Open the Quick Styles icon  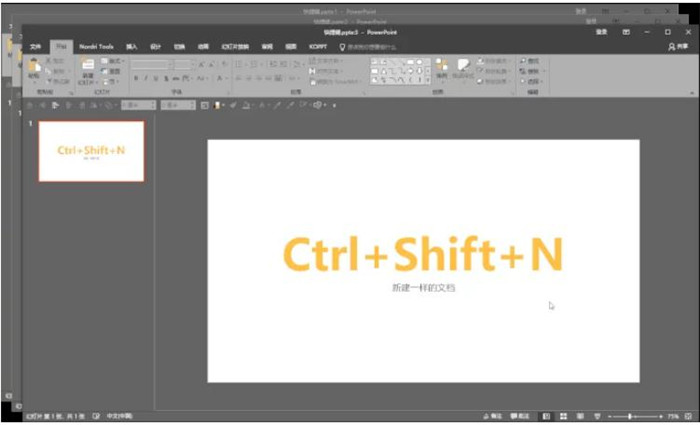462,65
